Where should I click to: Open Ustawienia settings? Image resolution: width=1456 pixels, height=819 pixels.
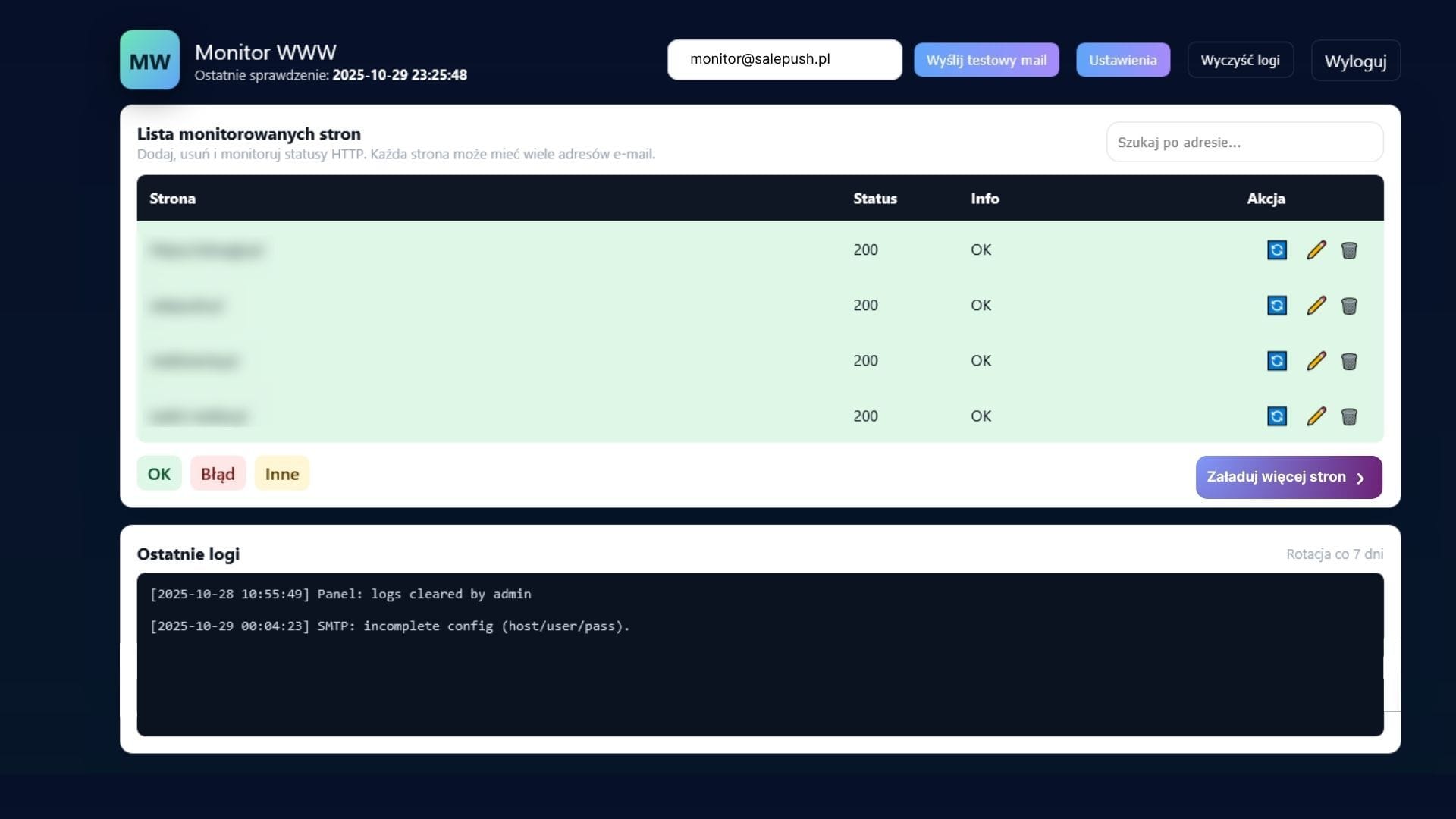coord(1122,60)
